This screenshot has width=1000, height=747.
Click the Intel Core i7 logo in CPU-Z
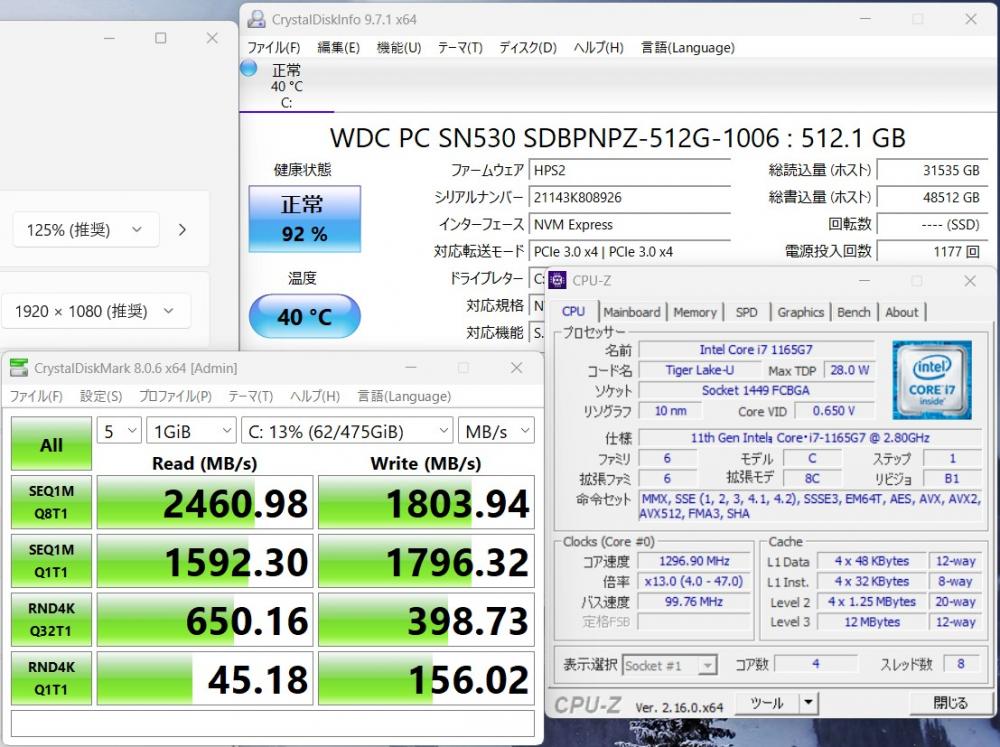click(x=932, y=380)
